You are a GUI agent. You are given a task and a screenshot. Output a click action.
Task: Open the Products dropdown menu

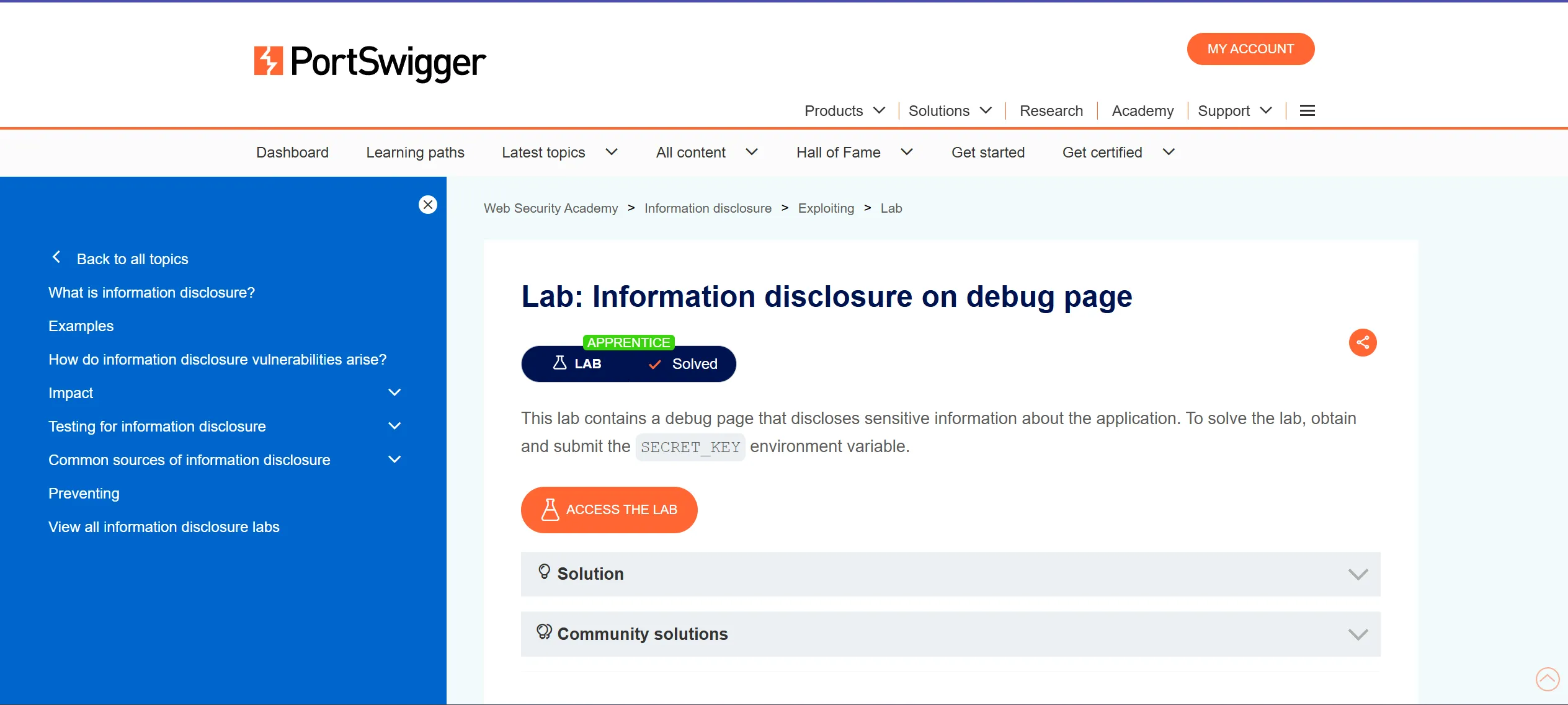click(844, 110)
